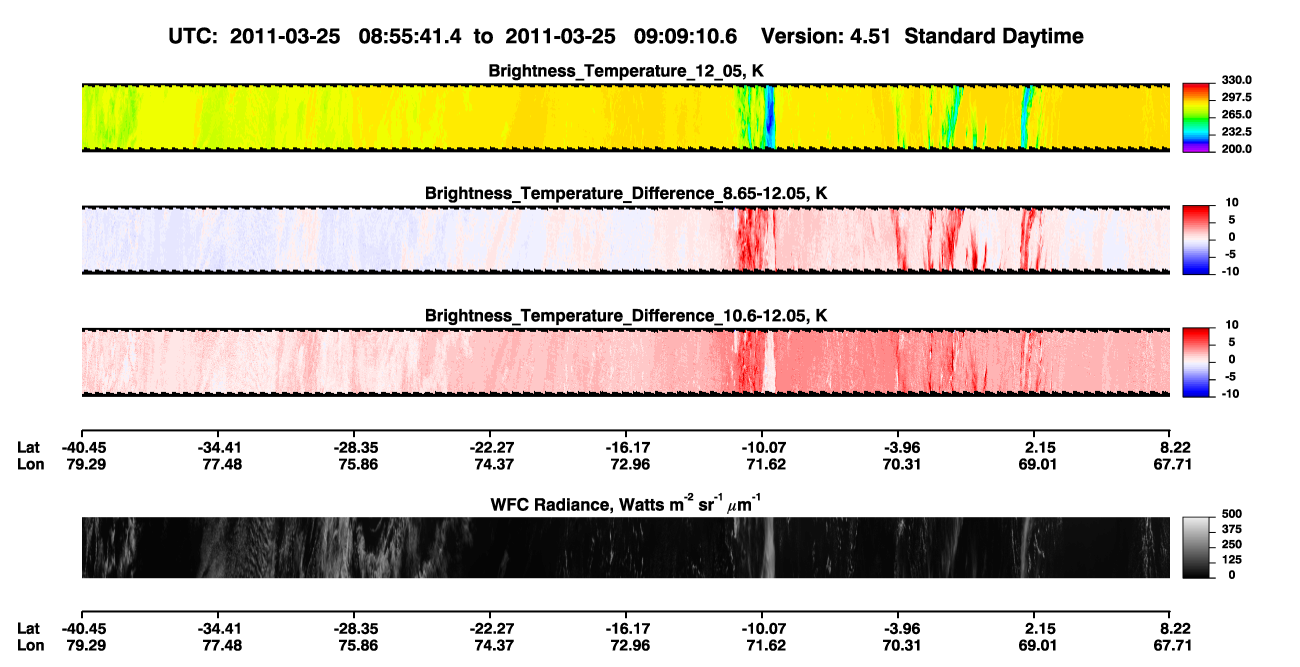Click latitude -3.96 on the axis above WFC Radiance

(x=902, y=447)
